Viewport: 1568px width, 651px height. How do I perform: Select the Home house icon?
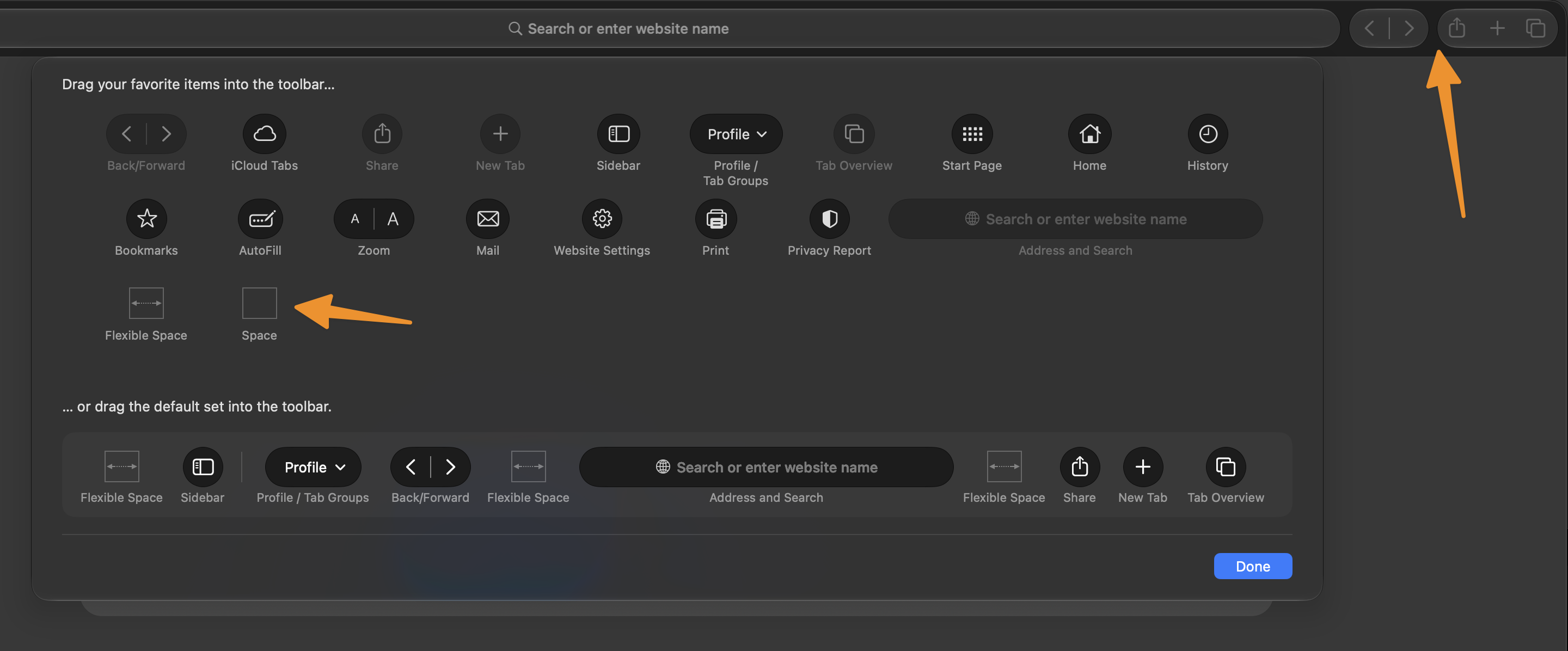coord(1089,133)
